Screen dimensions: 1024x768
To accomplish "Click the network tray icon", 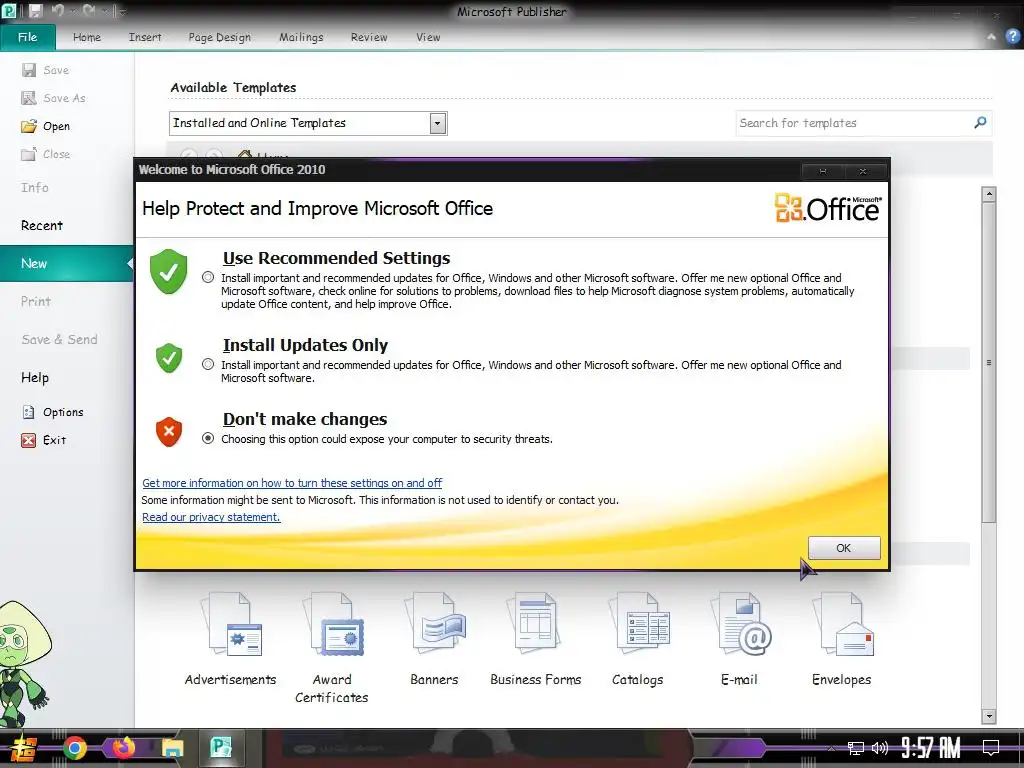I will pos(856,748).
